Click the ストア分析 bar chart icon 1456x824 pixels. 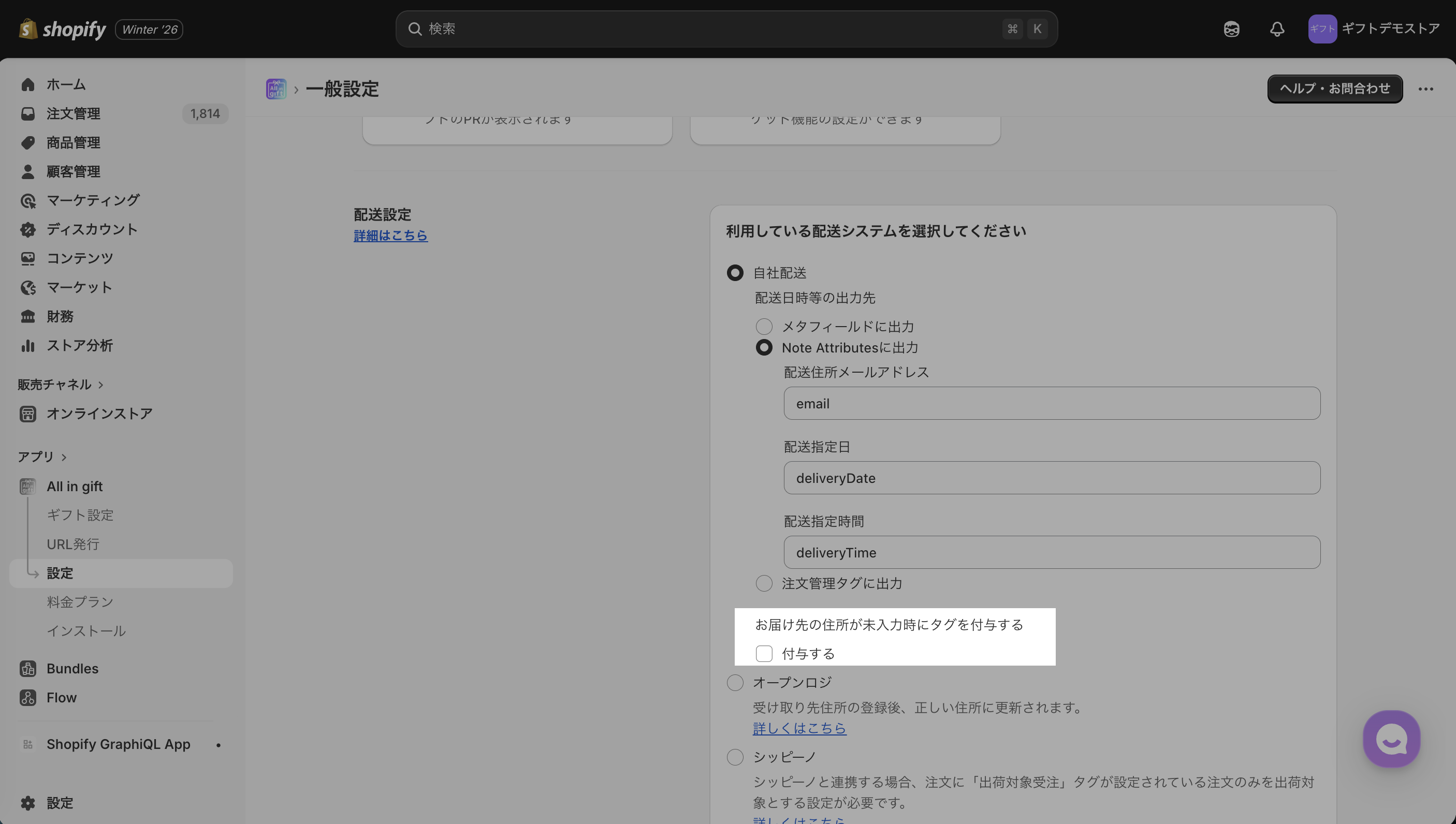[28, 345]
